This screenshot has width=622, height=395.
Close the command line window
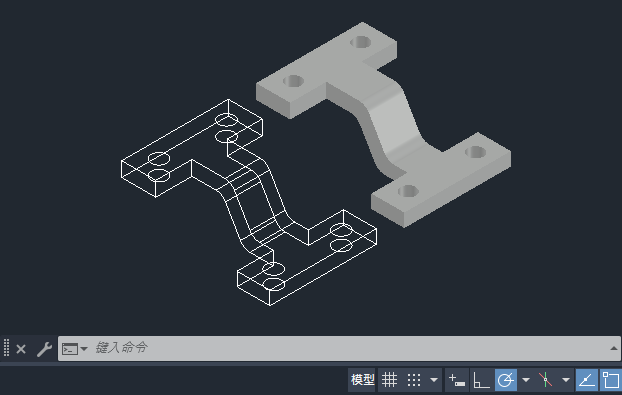coord(21,349)
